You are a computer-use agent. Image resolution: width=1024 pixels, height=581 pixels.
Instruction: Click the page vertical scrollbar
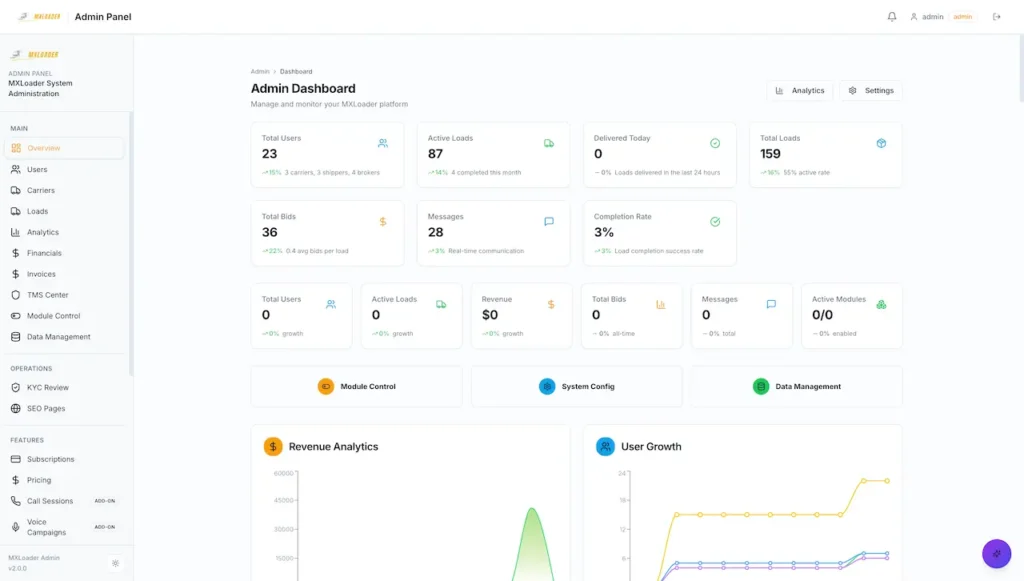pos(1021,69)
